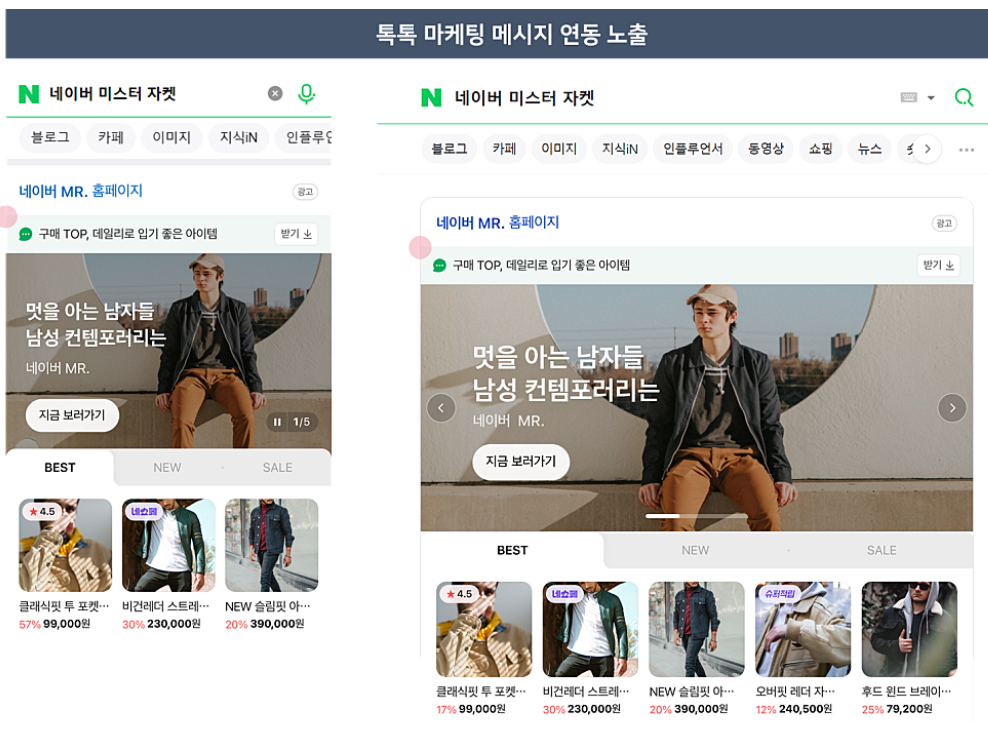
Task: Click the 광고 badge in mobile ad
Action: (x=305, y=192)
